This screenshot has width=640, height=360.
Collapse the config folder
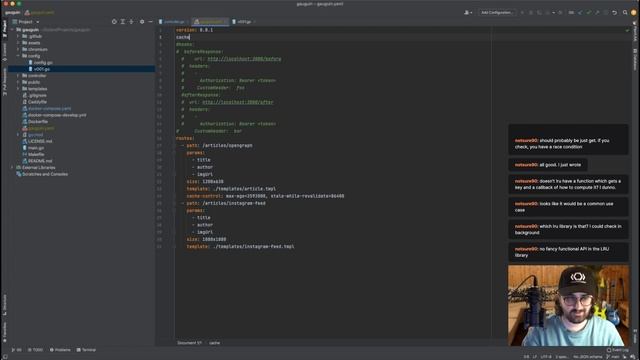[18, 56]
